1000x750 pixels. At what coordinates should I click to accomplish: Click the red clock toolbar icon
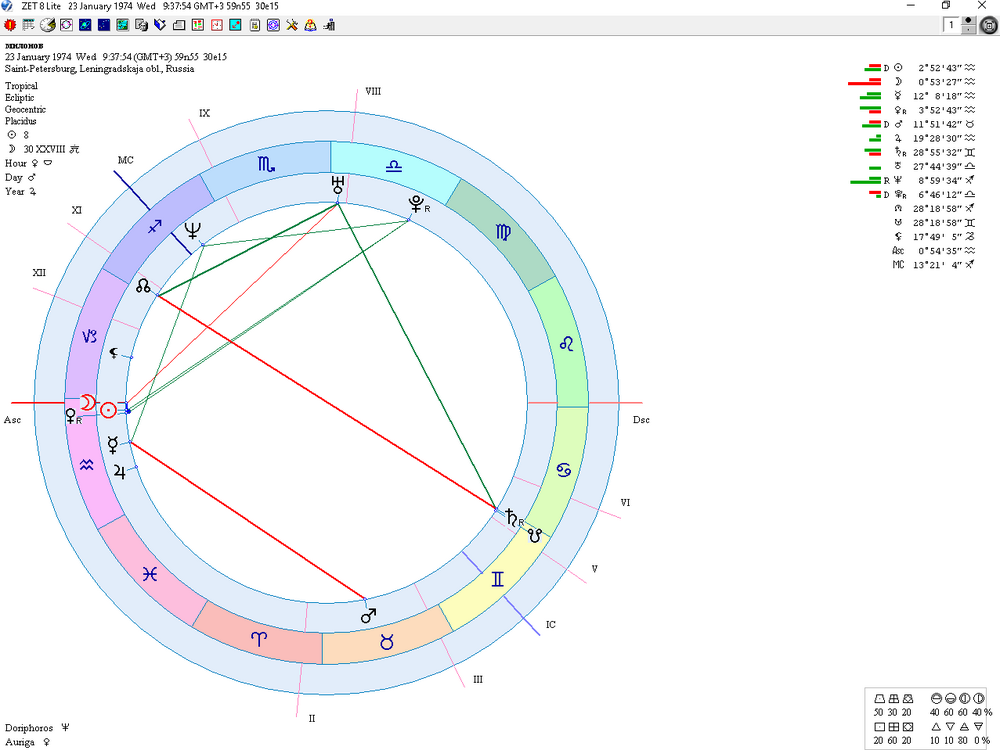click(217, 26)
